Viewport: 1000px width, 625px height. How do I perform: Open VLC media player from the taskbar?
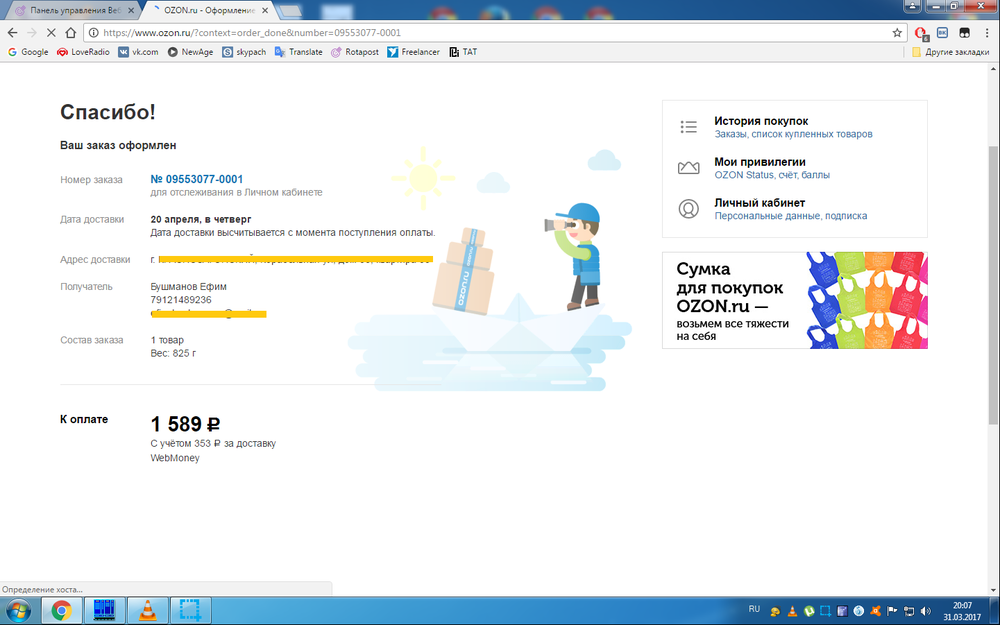coord(147,611)
